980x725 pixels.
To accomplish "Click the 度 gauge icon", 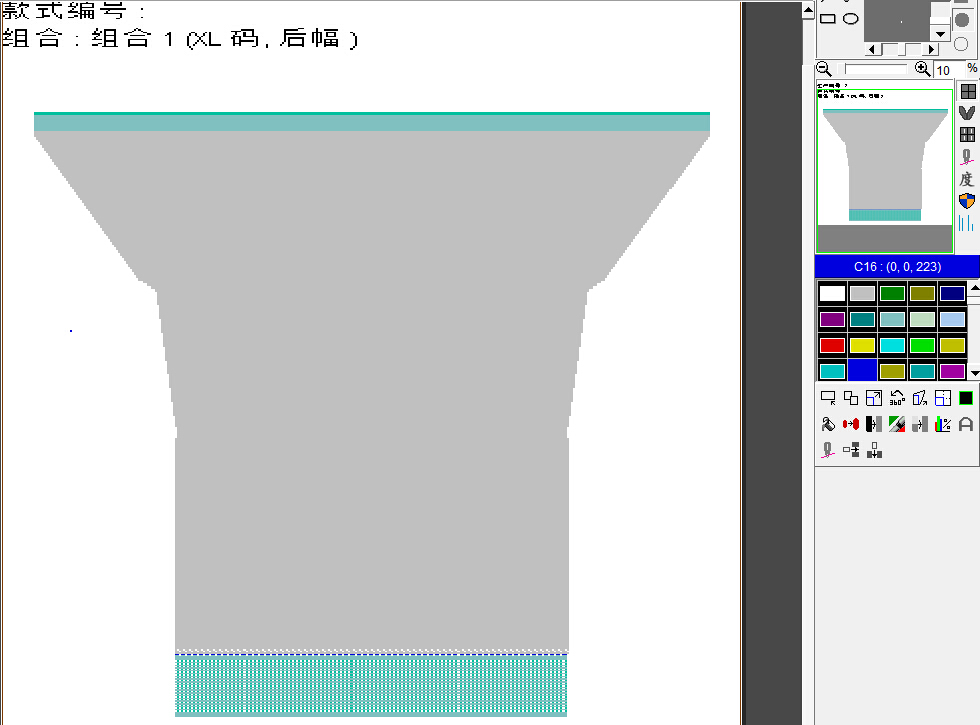I will point(966,179).
